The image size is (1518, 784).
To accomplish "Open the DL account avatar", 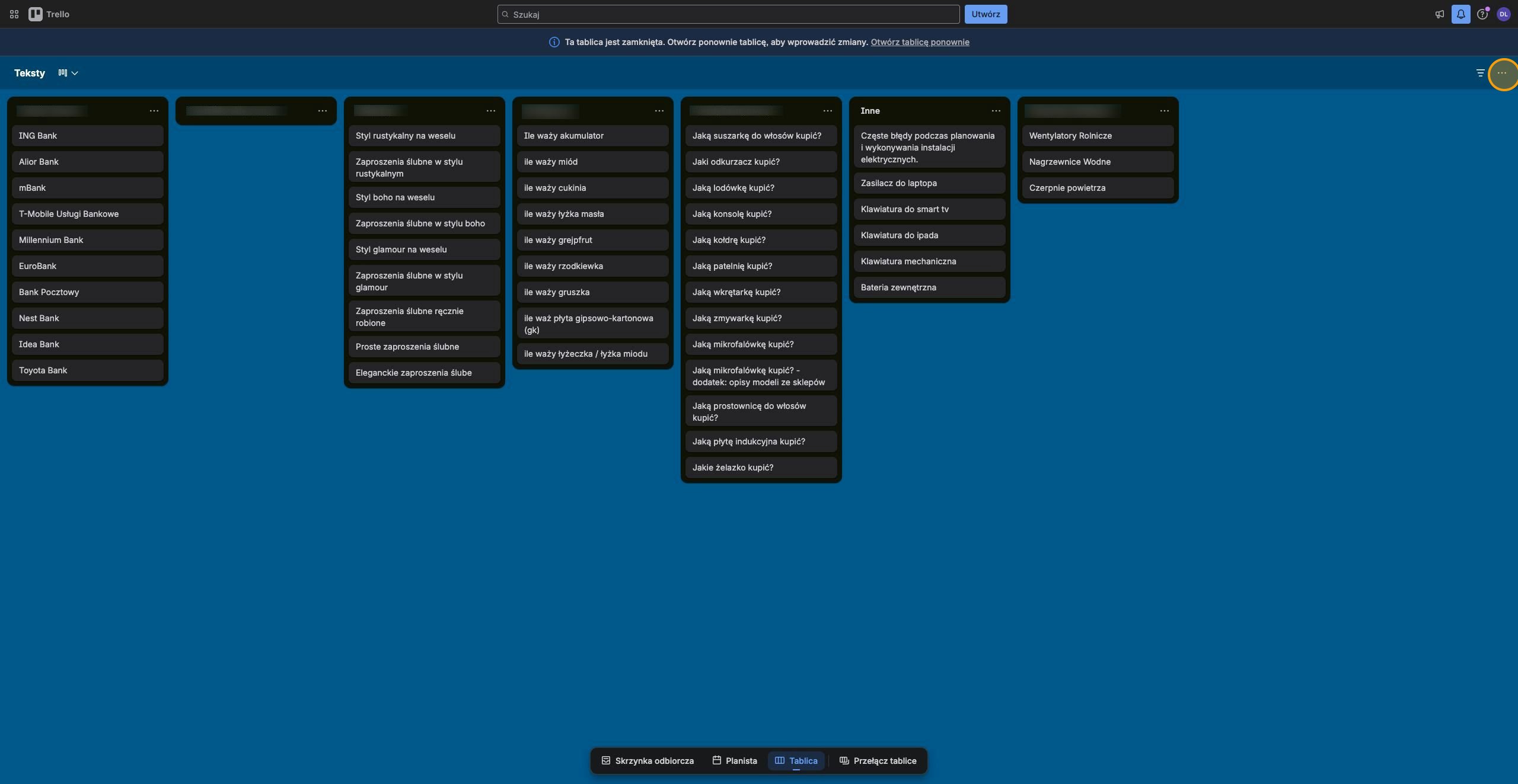I will click(x=1504, y=14).
